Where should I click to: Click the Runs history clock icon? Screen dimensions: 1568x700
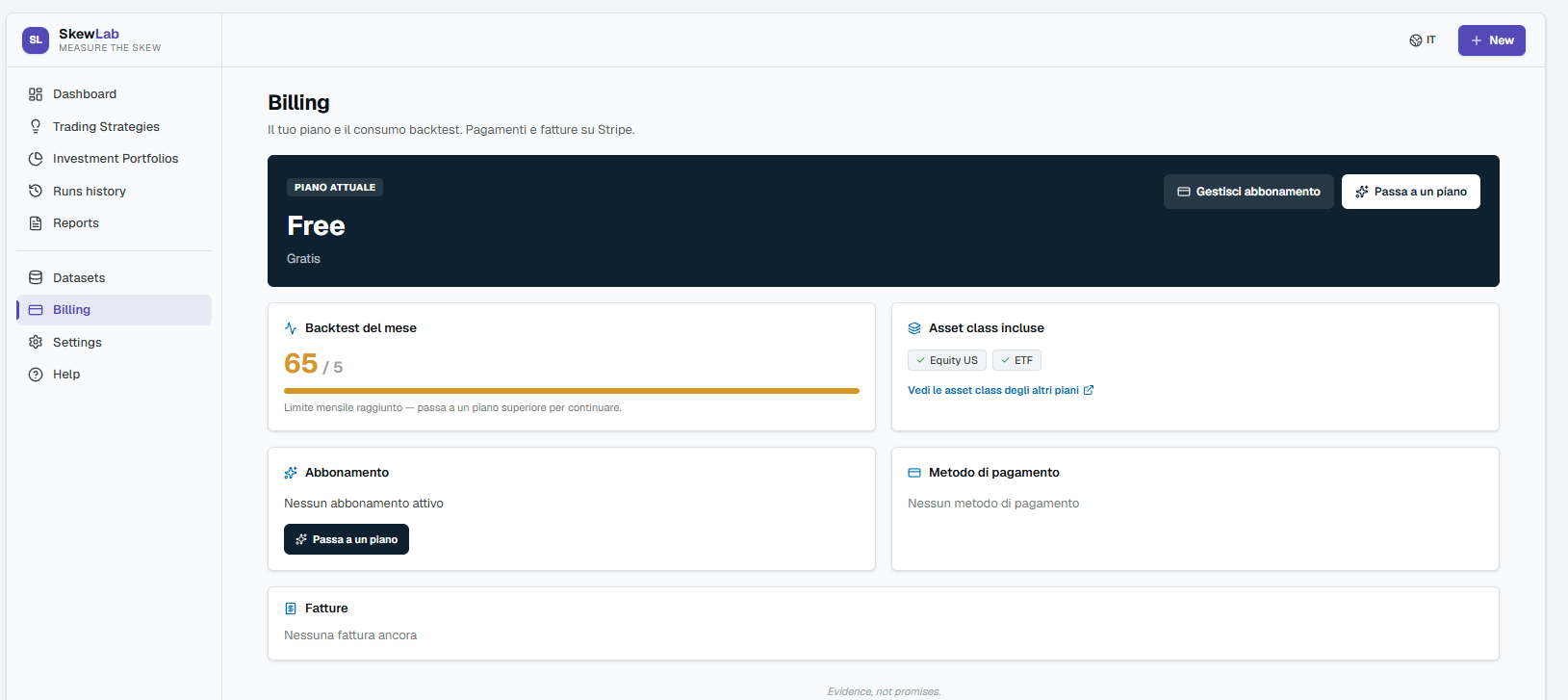click(x=36, y=191)
